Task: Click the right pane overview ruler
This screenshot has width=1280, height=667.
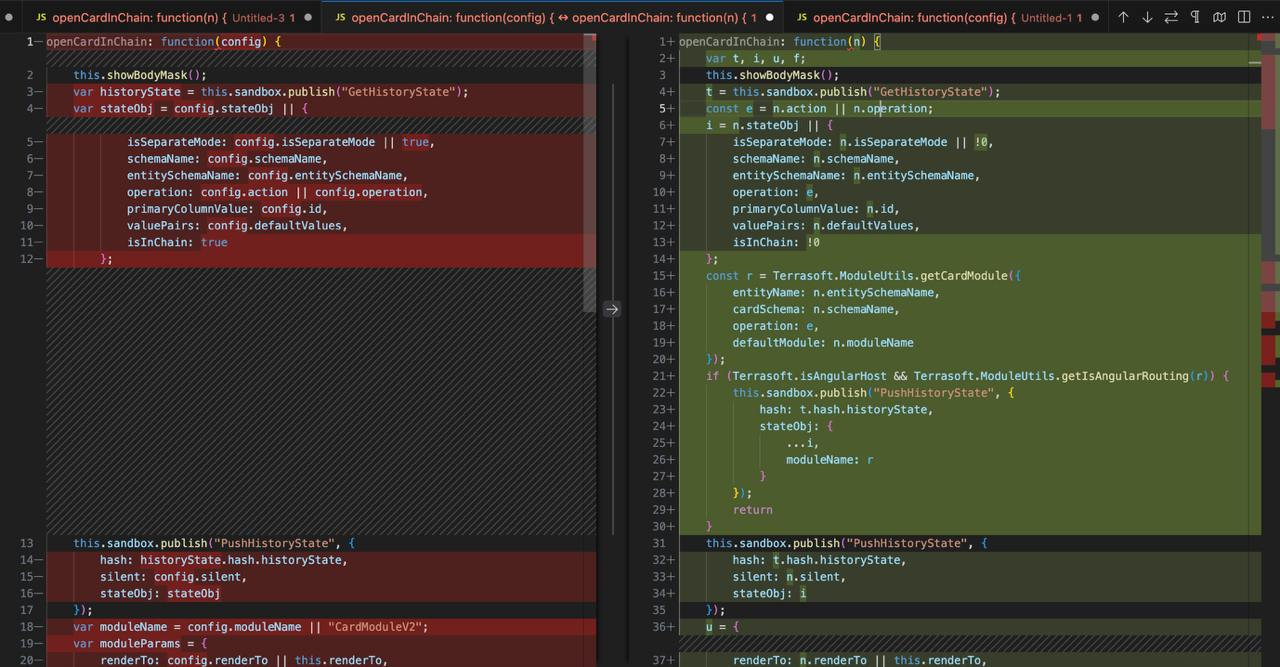Action: 1270,350
